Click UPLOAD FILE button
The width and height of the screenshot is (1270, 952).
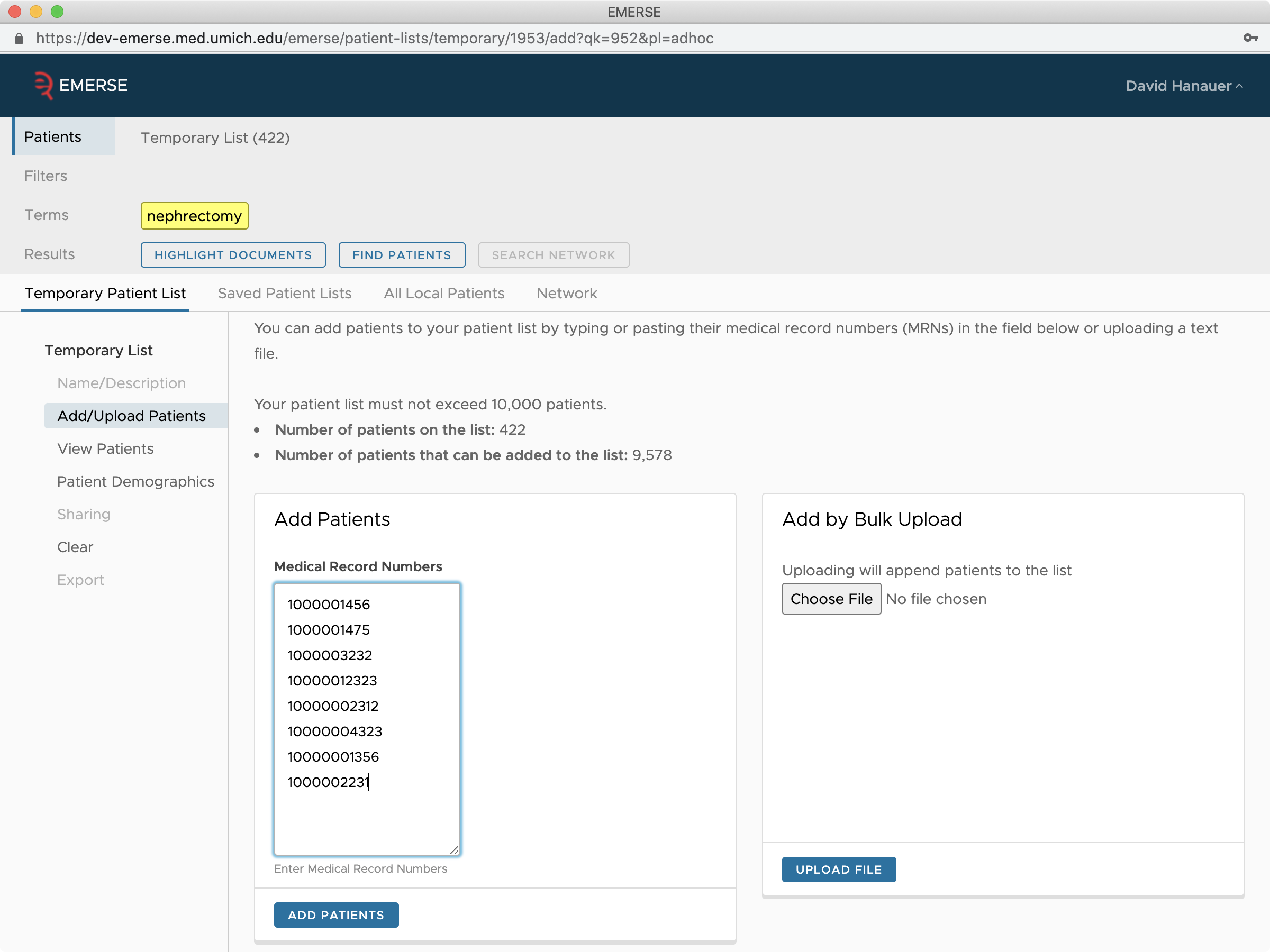point(839,869)
